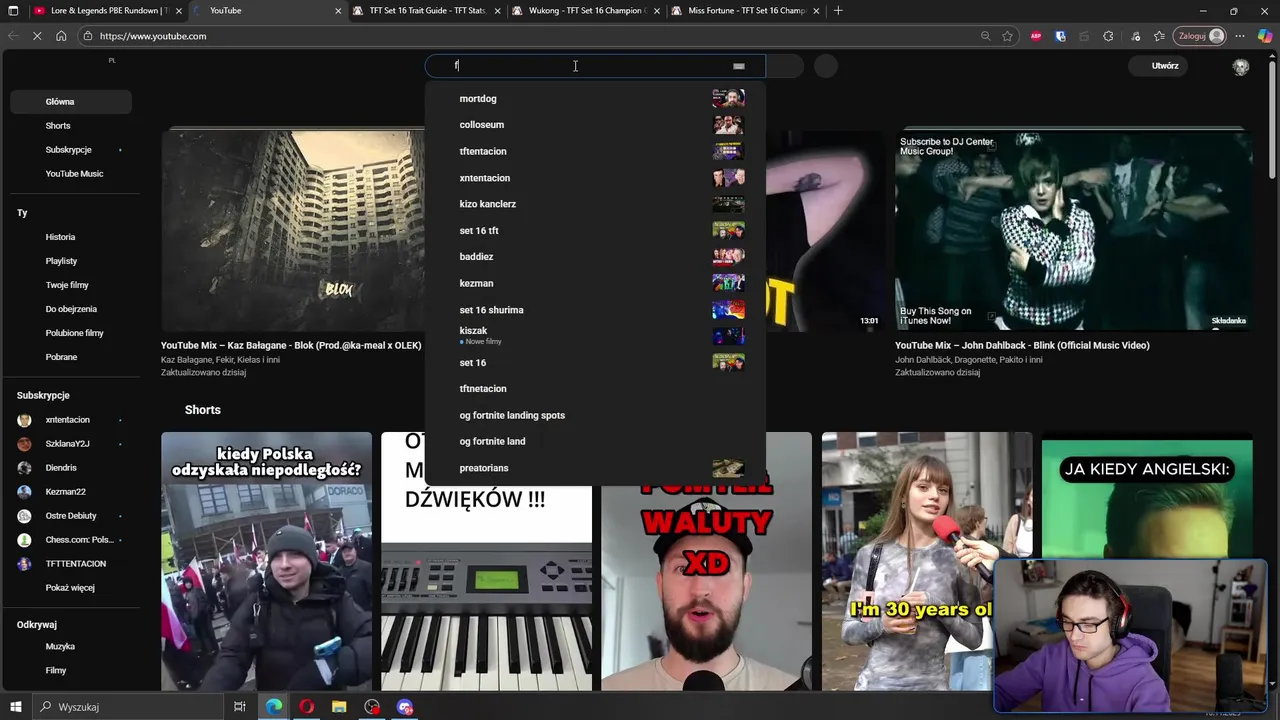Open Task View on the taskbar

[x=240, y=707]
